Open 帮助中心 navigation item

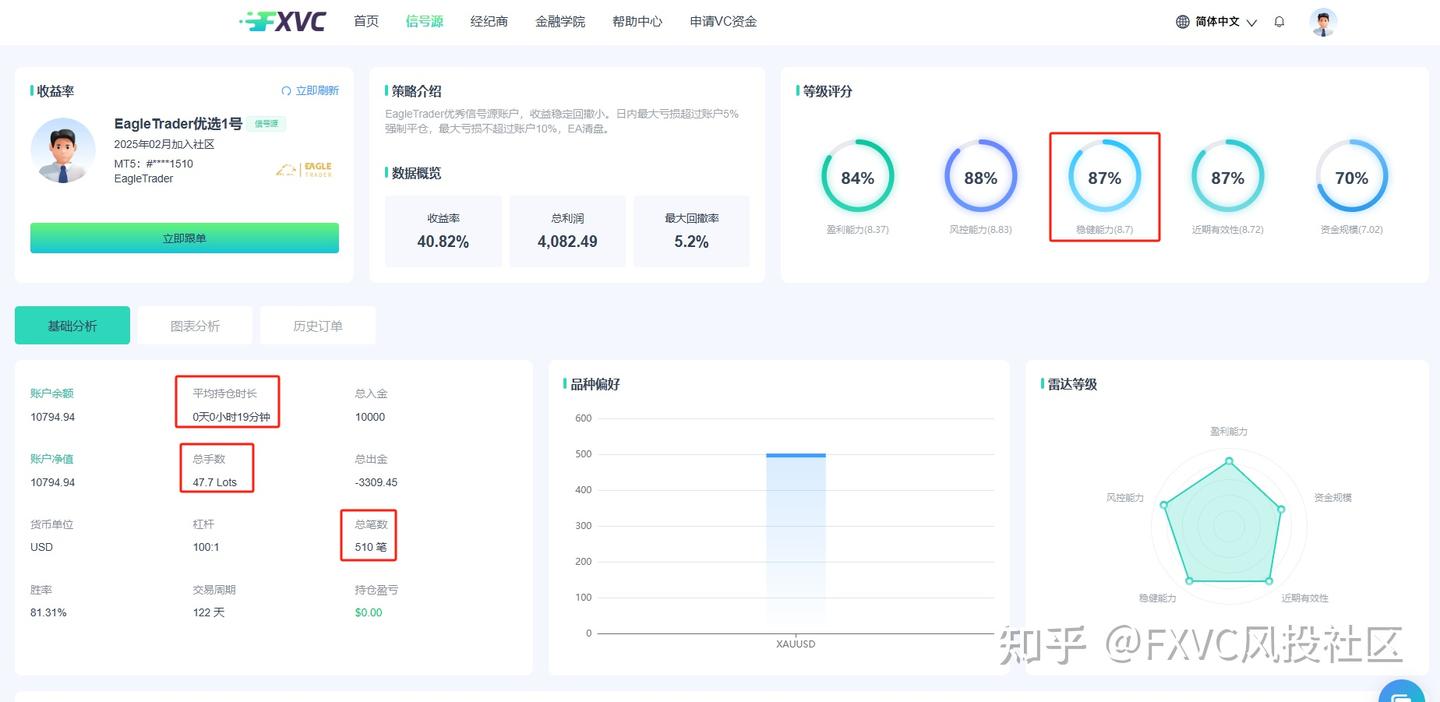pos(637,21)
